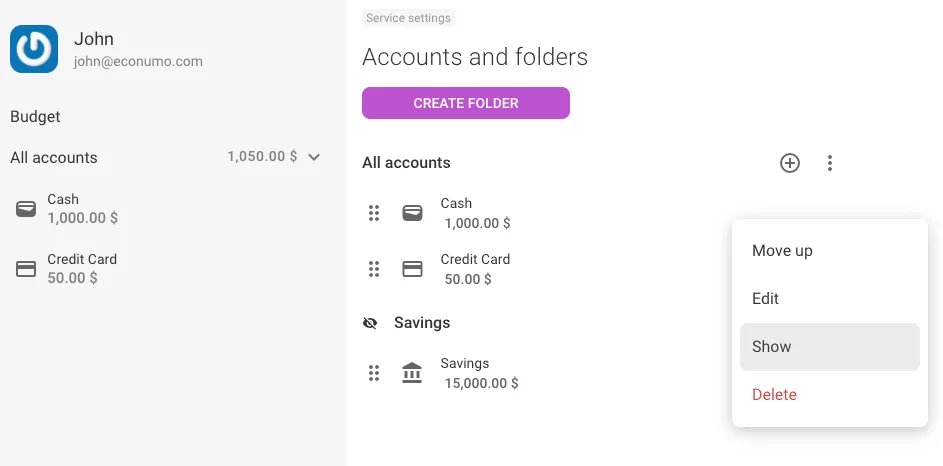Open the Budget link in sidebar
The height and width of the screenshot is (466, 943).
[35, 117]
